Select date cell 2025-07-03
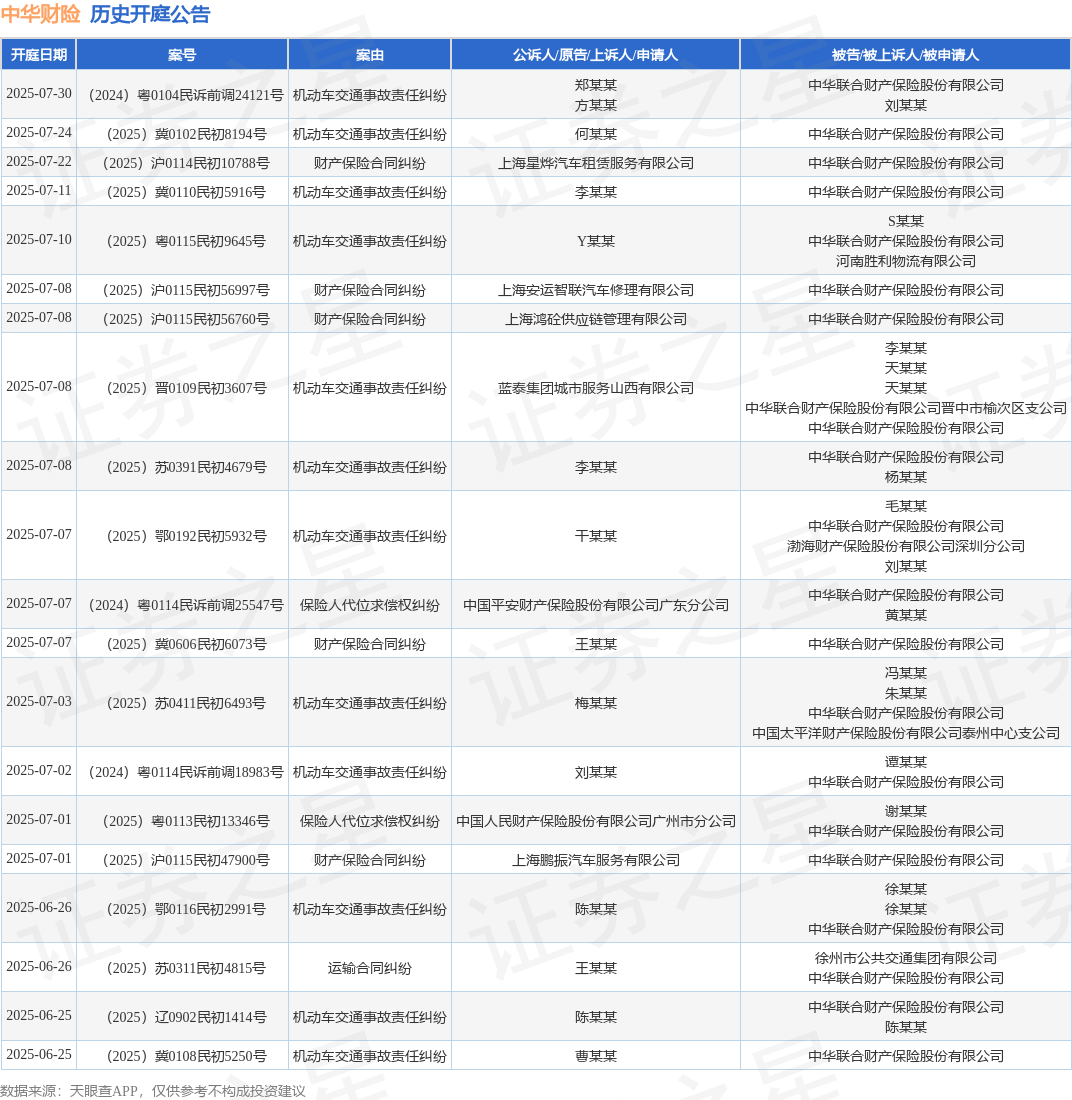Screen dimensions: 1072x1100 coord(39,702)
